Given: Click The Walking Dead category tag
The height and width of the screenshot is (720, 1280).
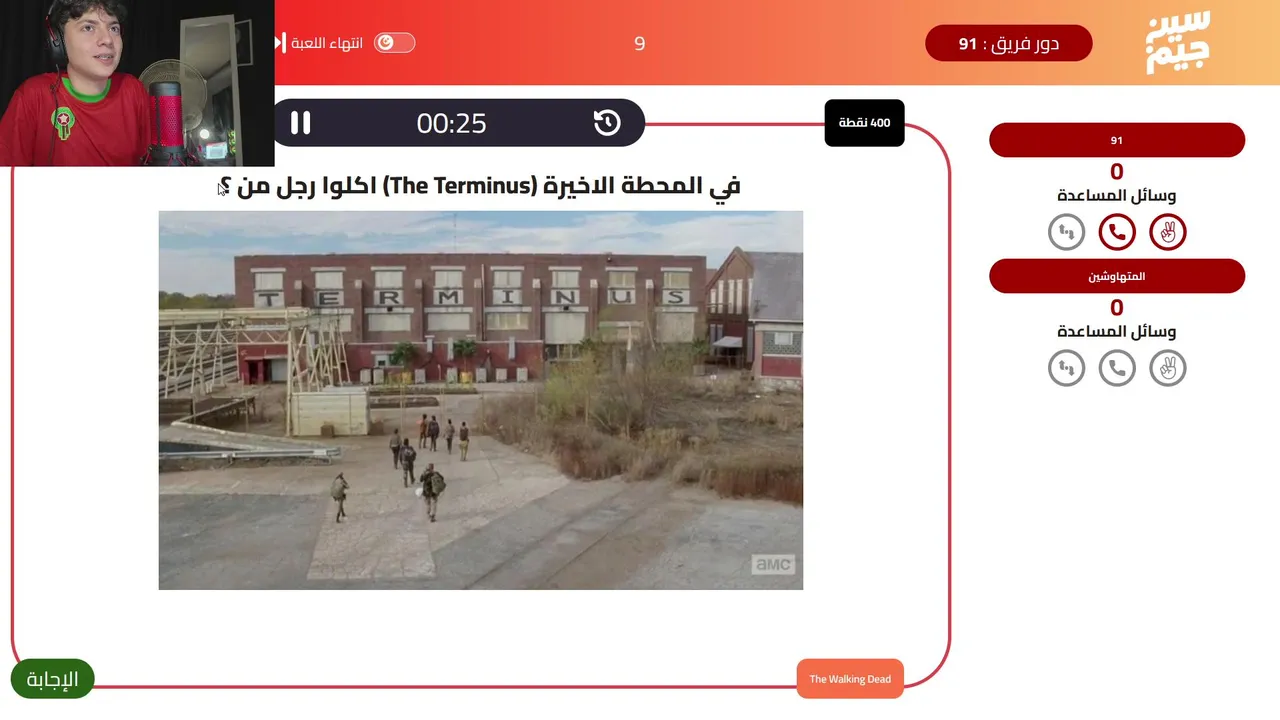Looking at the screenshot, I should click(850, 679).
